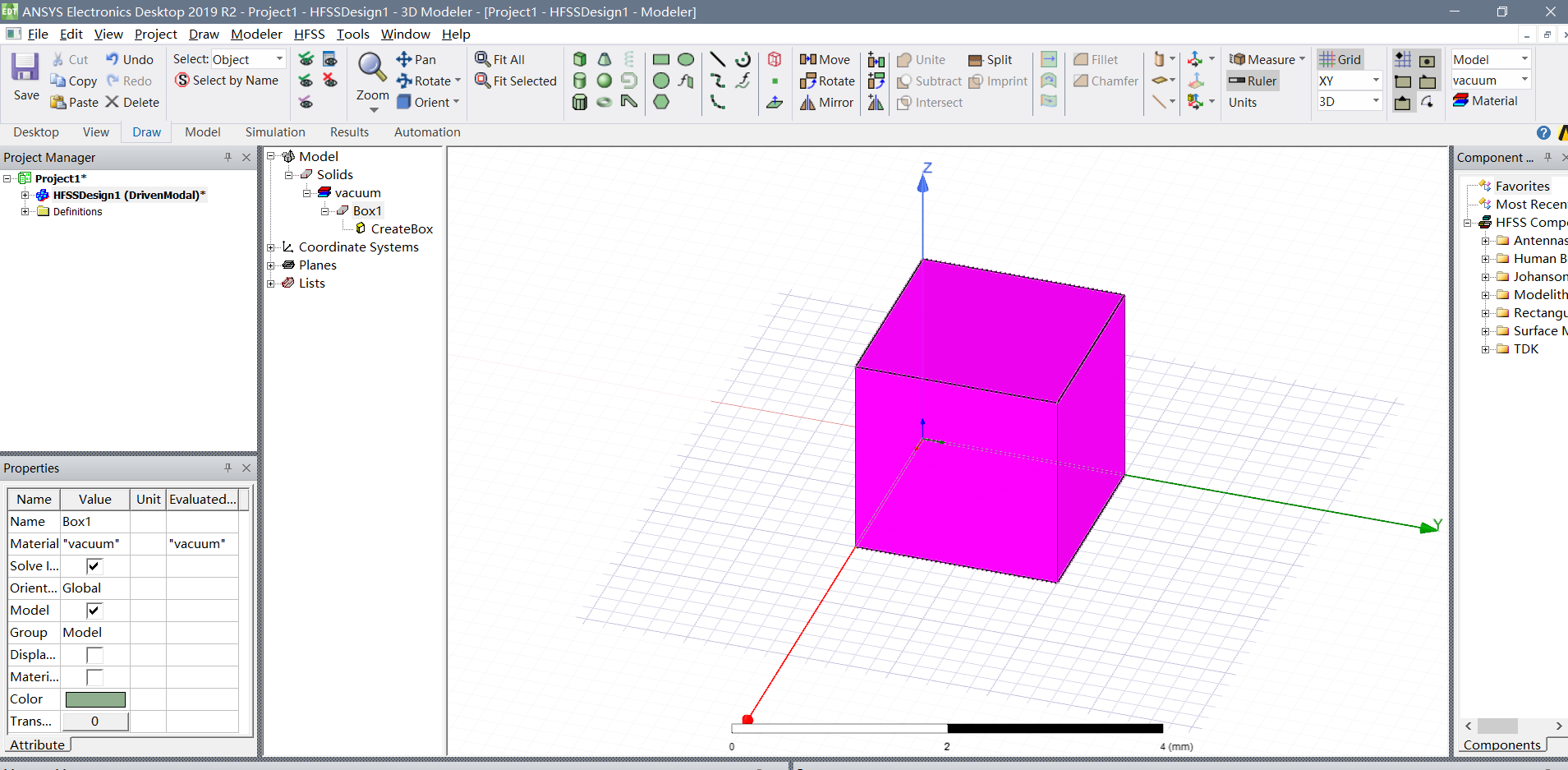Toggle Solve Inside checkbox for Box1
Viewport: 1568px width, 770px height.
[94, 565]
